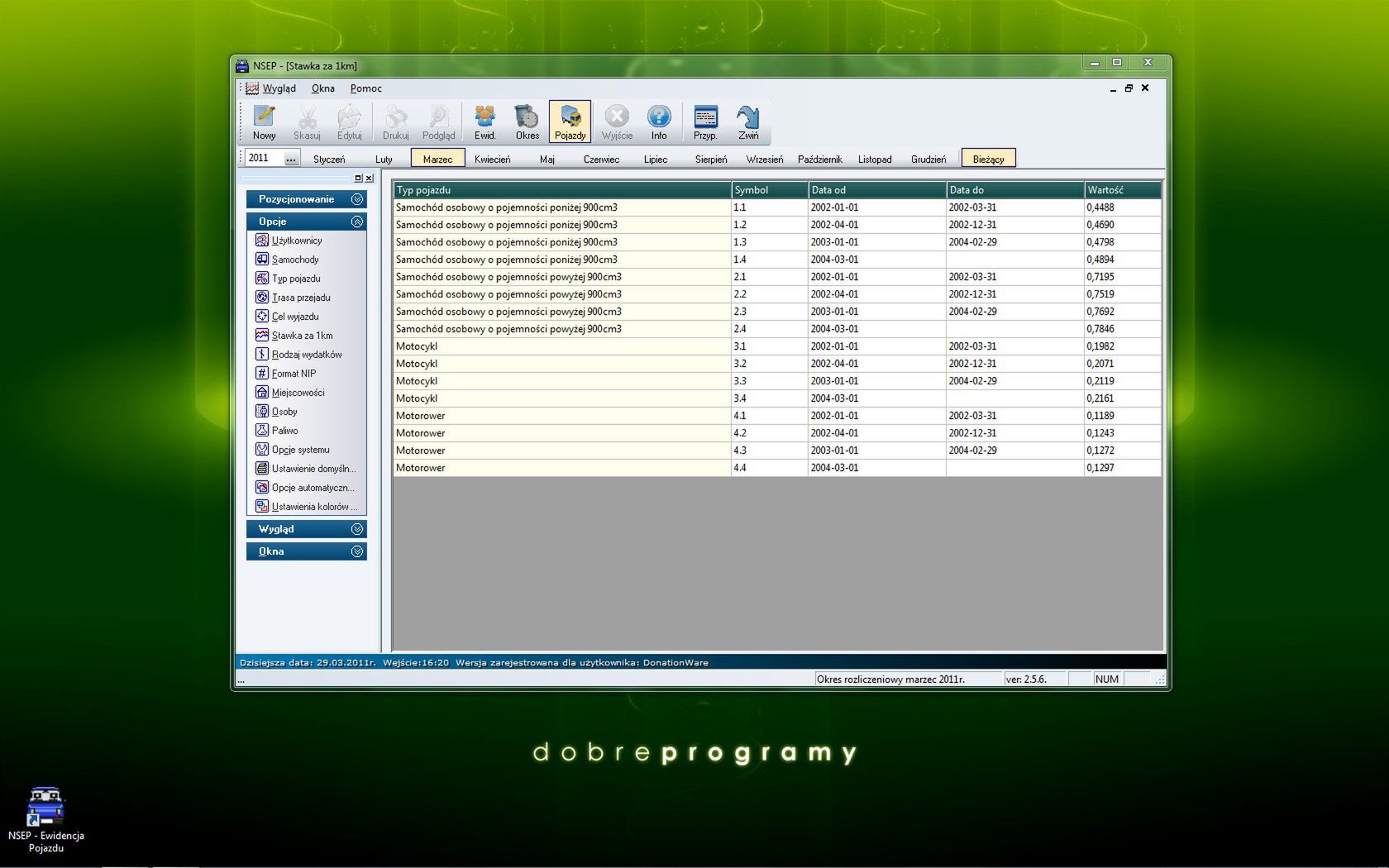Open Typ pojazdu option
The width and height of the screenshot is (1389, 868).
[288, 279]
